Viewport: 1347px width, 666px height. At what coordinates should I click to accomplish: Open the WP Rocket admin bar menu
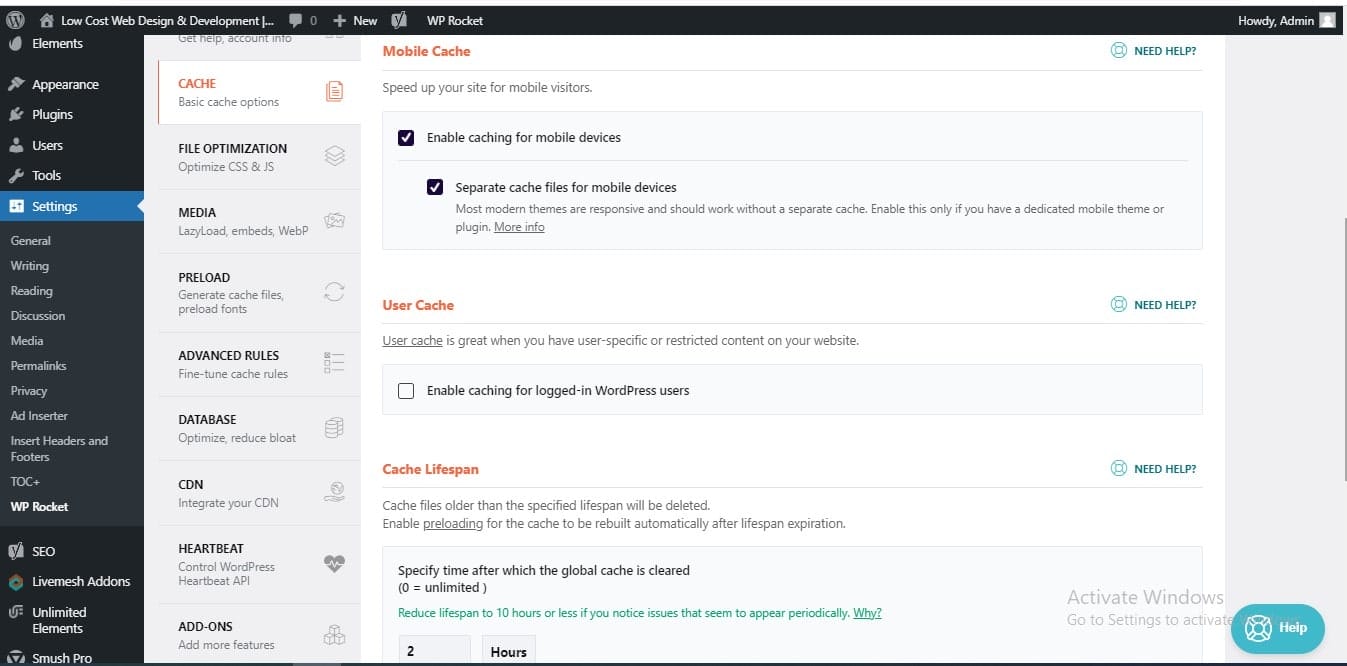455,20
